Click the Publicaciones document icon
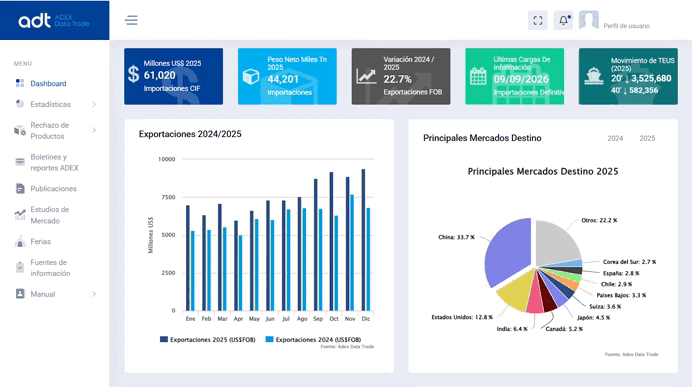The height and width of the screenshot is (388, 692). [x=20, y=188]
